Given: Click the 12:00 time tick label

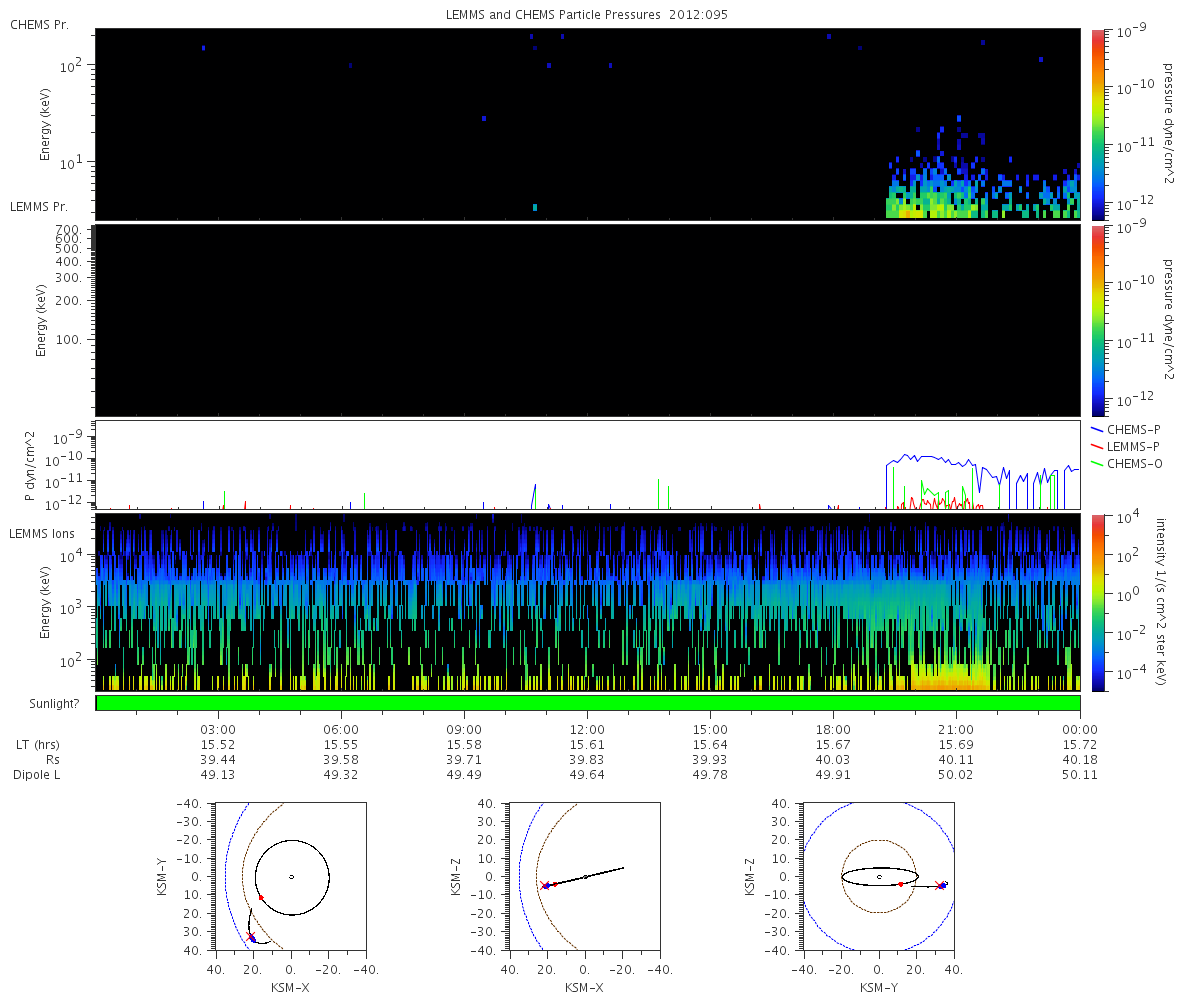Looking at the screenshot, I should (588, 730).
